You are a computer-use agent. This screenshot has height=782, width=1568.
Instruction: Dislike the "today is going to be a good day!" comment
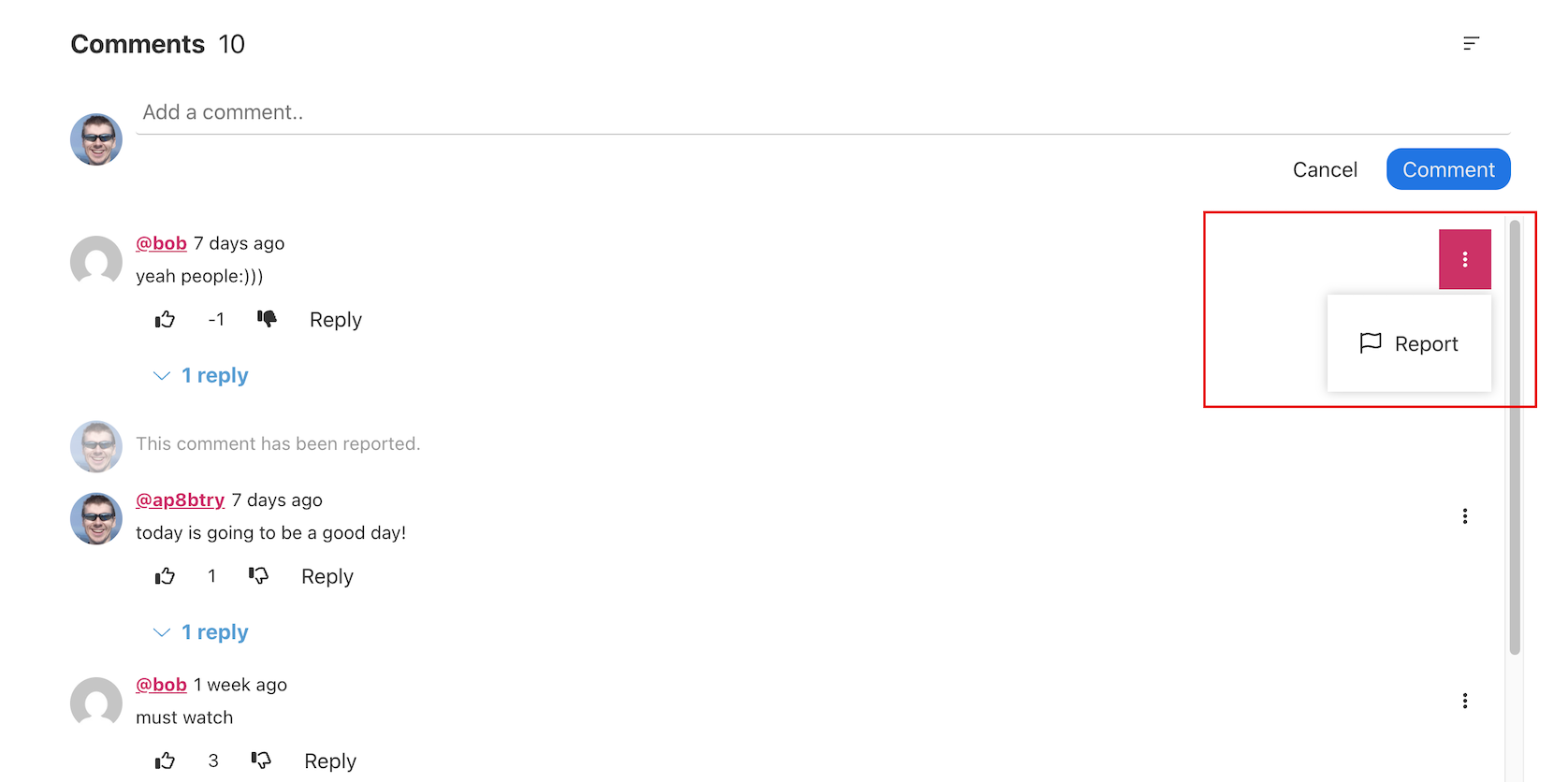click(259, 576)
